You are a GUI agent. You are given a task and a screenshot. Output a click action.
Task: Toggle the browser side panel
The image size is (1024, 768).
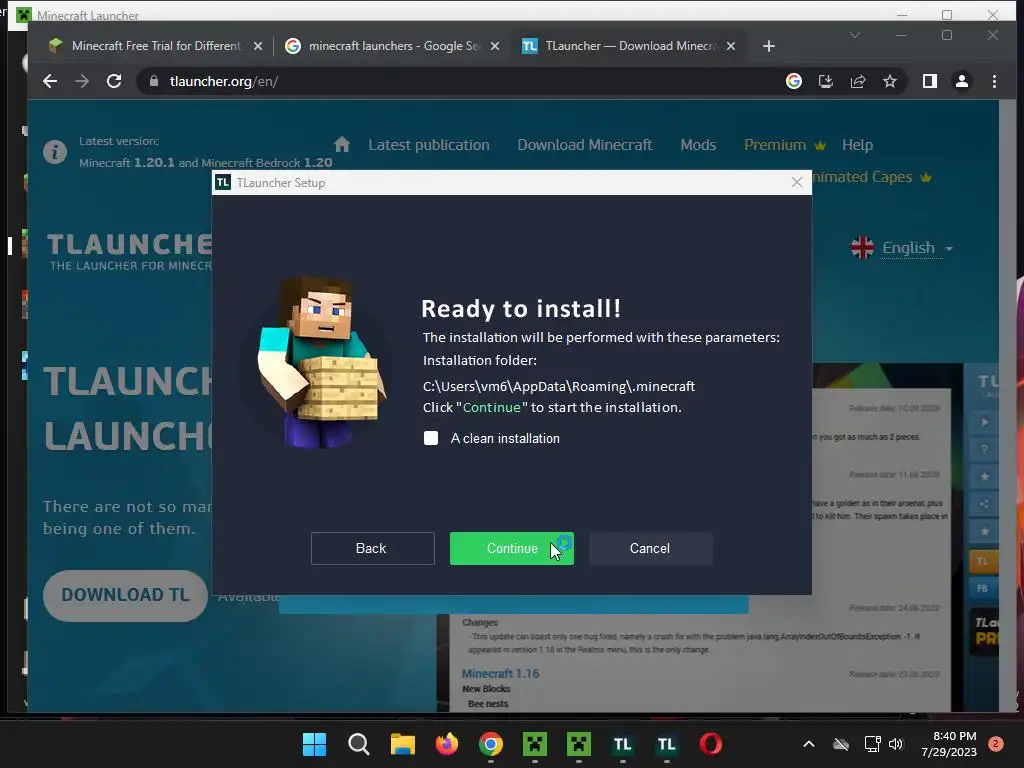930,81
